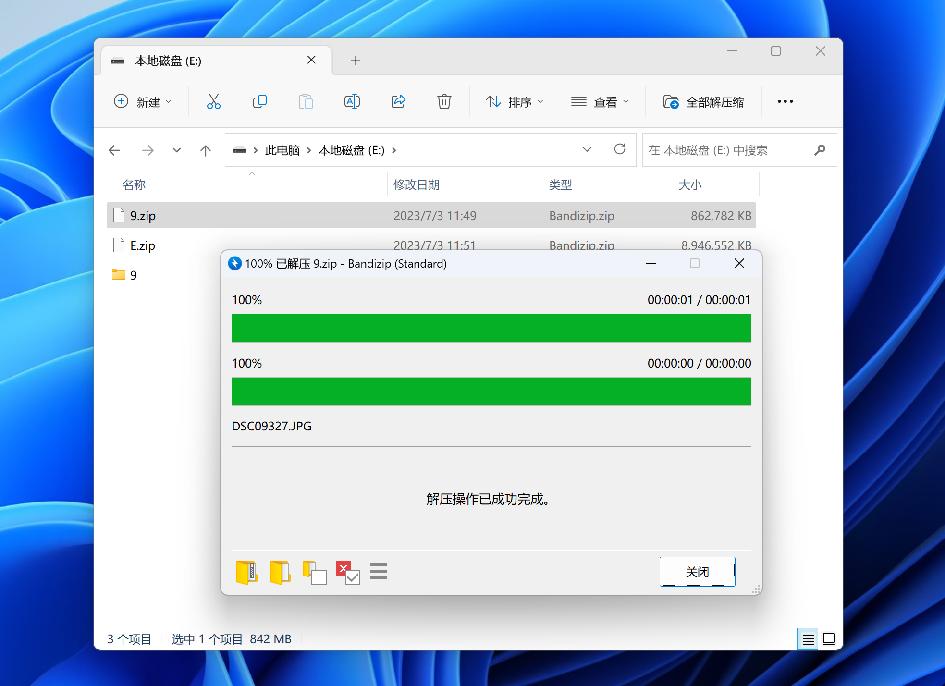
Task: Open 此电脑 from the breadcrumb bar
Action: click(x=281, y=149)
